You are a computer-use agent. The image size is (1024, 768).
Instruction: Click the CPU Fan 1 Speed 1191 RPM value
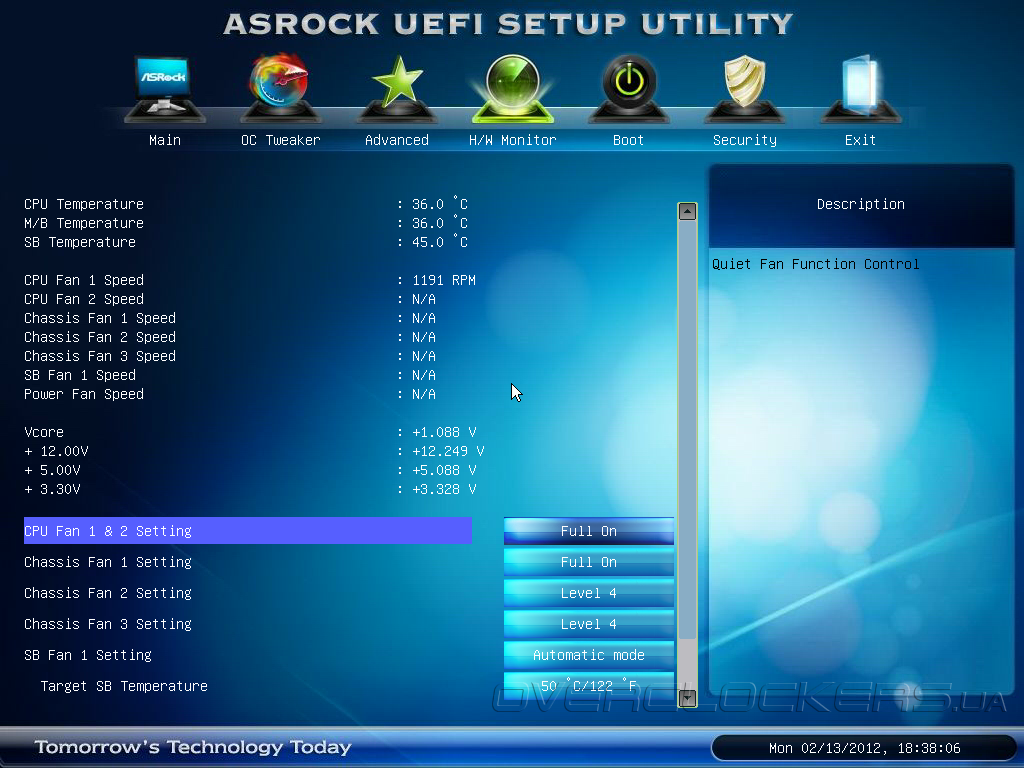coord(443,280)
